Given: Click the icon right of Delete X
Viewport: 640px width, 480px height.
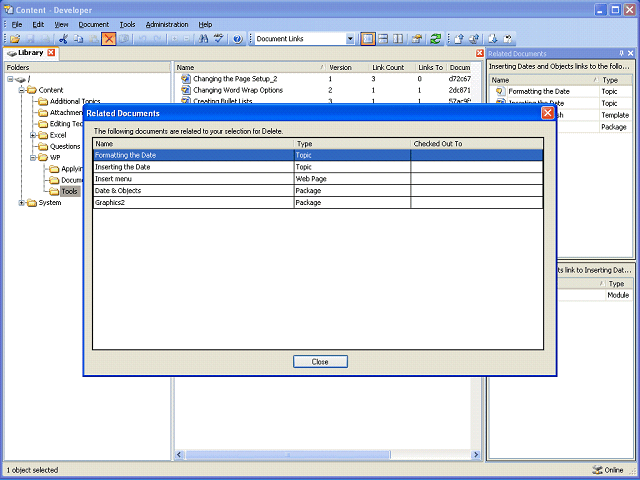Looking at the screenshot, I should point(124,39).
